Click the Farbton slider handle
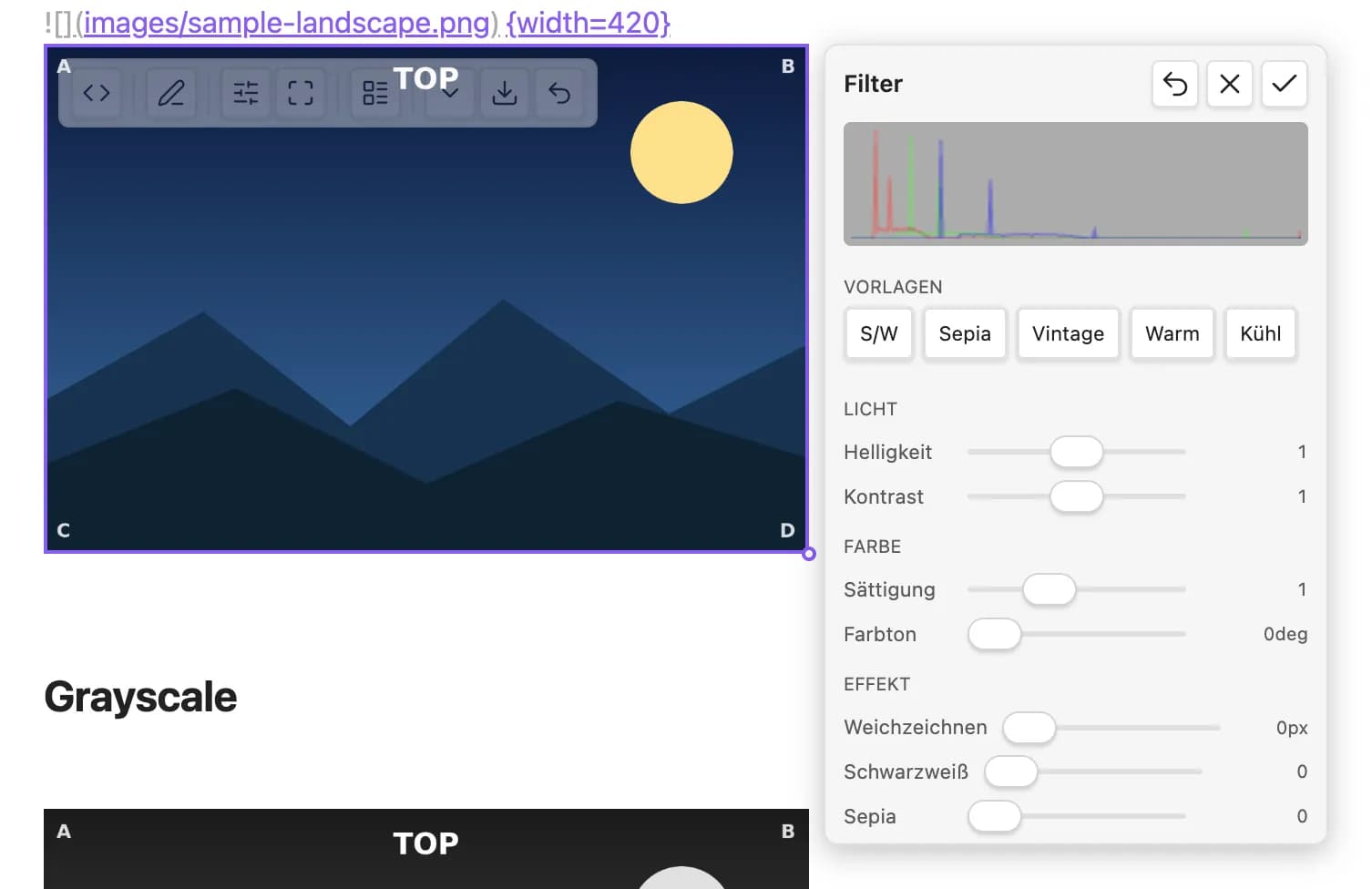This screenshot has width=1372, height=889. click(995, 634)
